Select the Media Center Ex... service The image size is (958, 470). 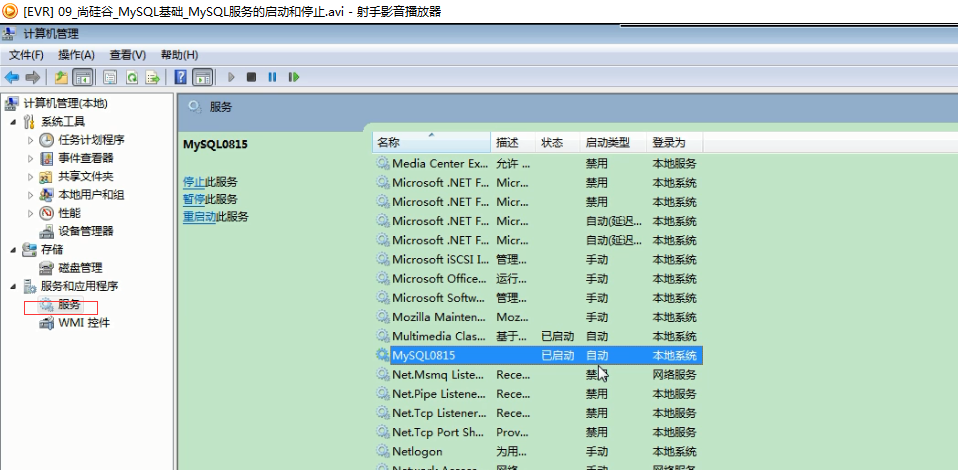440,164
